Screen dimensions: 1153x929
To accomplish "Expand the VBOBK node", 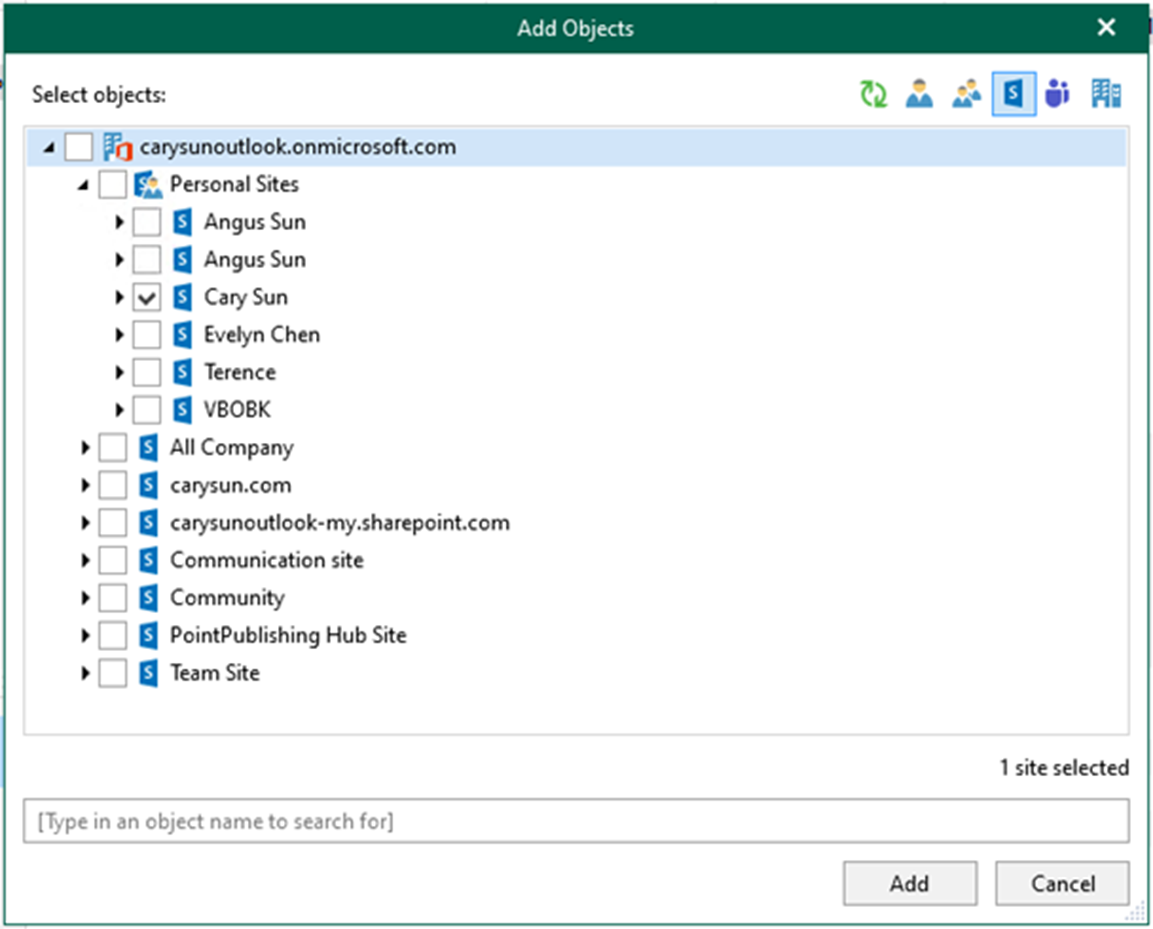I will (x=119, y=410).
